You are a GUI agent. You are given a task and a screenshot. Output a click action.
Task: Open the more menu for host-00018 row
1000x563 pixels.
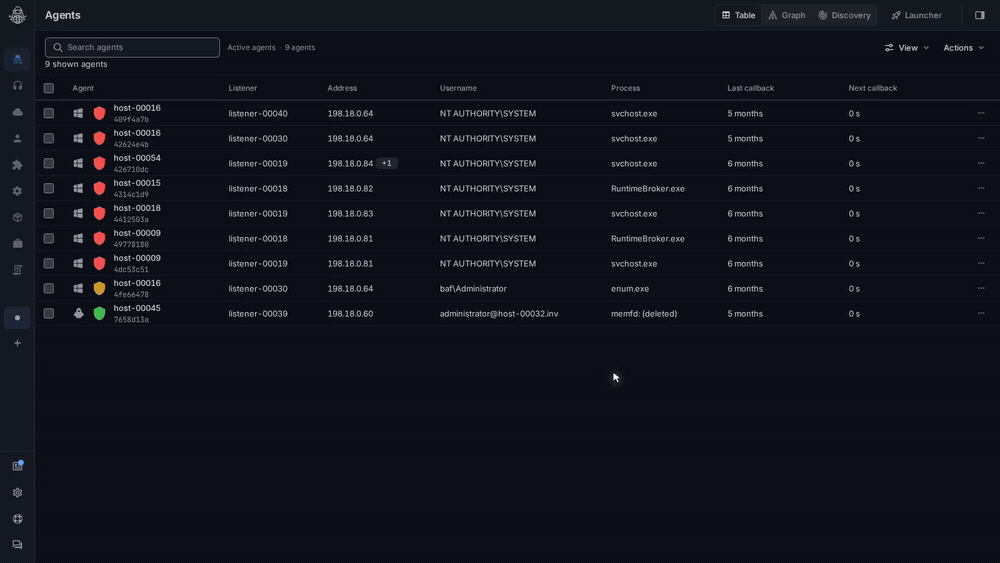point(981,213)
